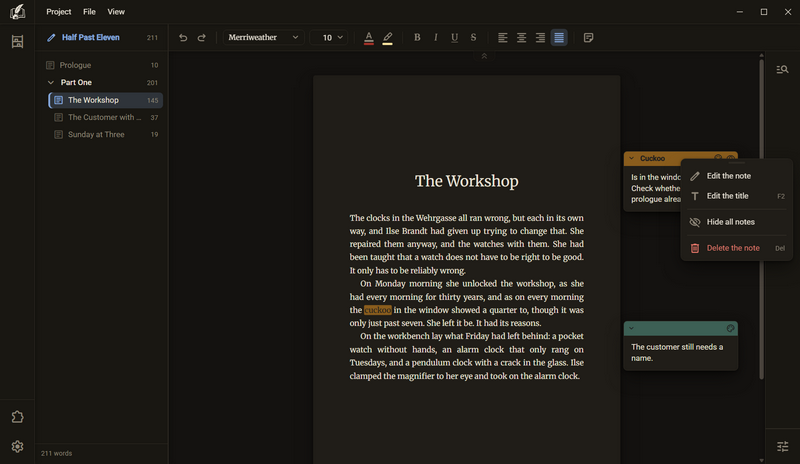Maximize the application window
Screen dimensions: 800x464
(x=764, y=12)
